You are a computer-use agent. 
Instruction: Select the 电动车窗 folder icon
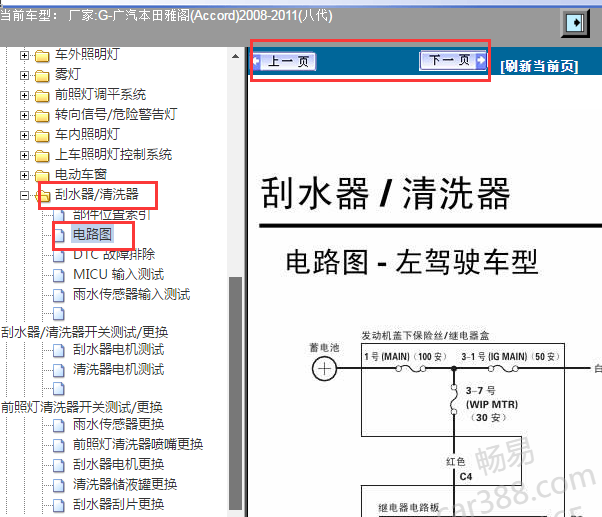click(x=42, y=176)
